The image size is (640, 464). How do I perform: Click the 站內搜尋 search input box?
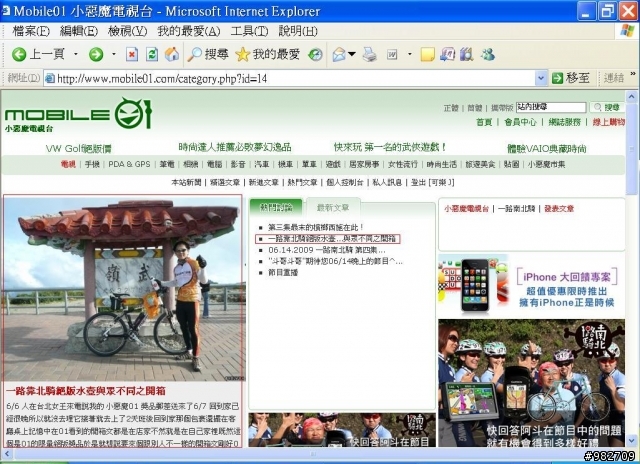[x=551, y=107]
